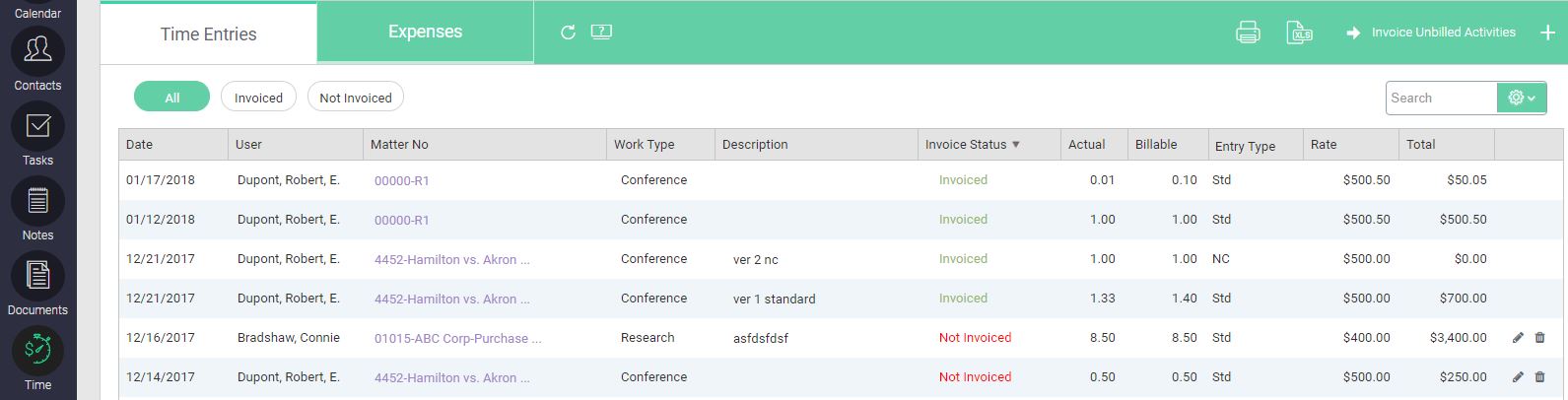Click the refresh icon in header
Screen dimensions: 1568x400
click(x=568, y=33)
